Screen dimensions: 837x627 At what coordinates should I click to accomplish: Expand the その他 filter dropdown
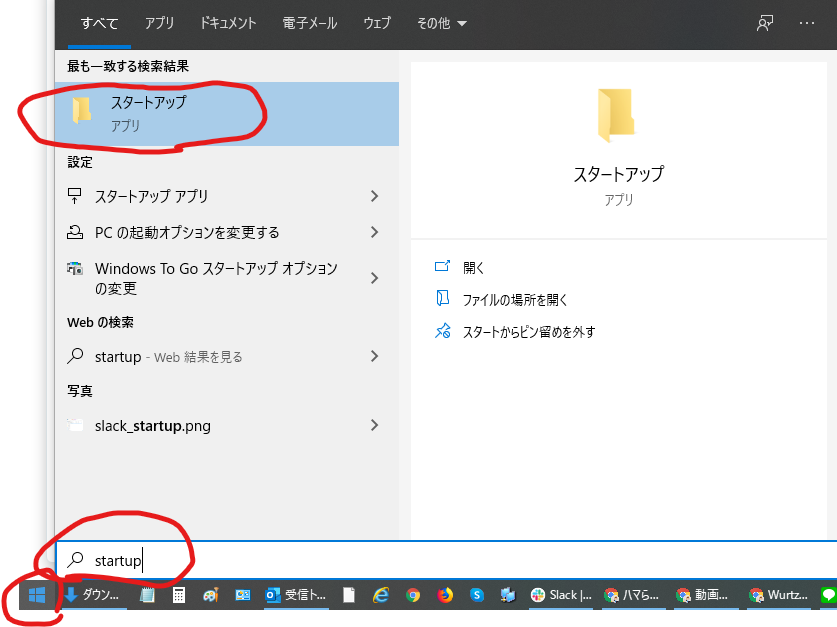(441, 22)
